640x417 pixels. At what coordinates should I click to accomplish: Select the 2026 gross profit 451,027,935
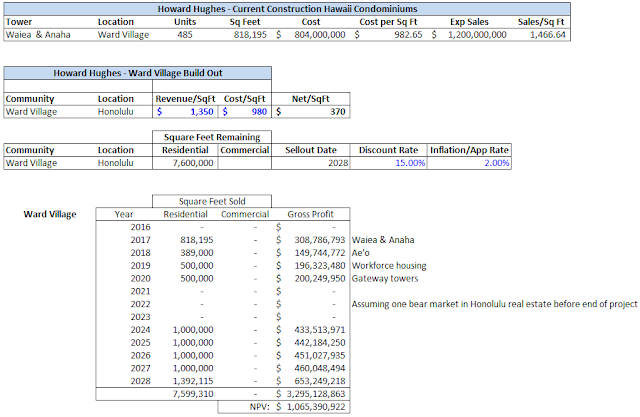pyautogui.click(x=320, y=355)
